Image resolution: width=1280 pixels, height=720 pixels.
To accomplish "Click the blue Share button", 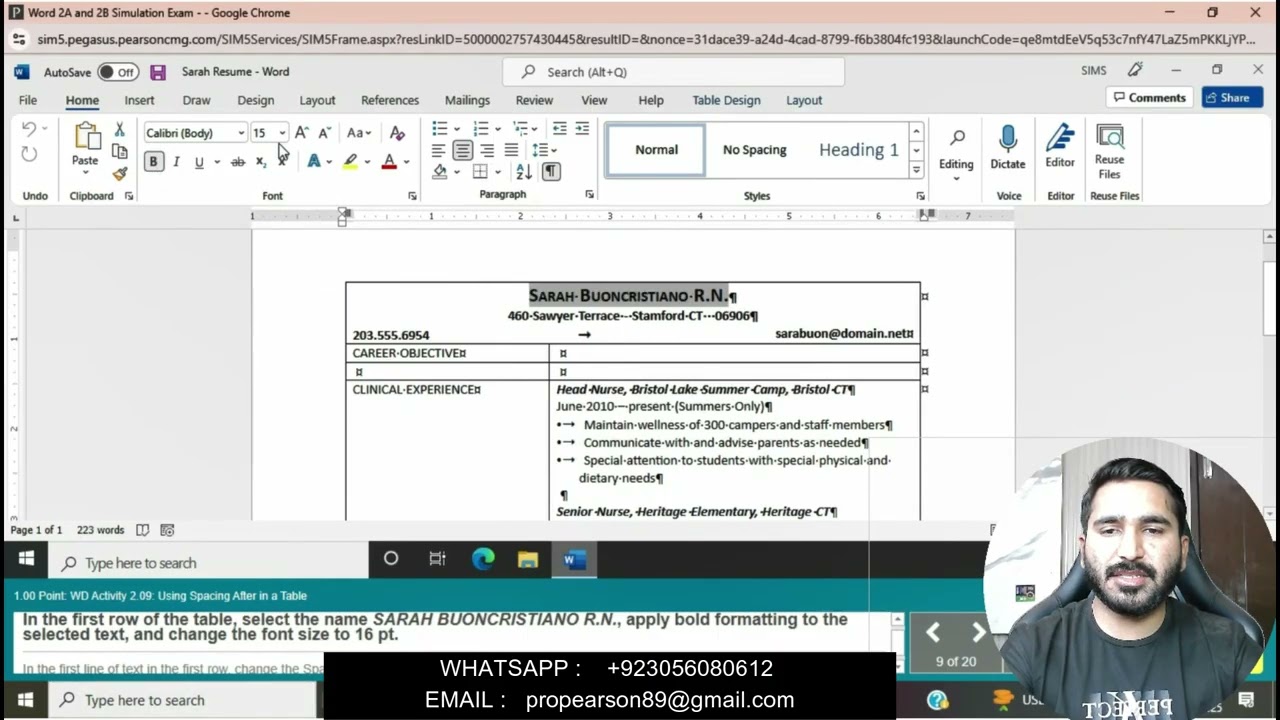I will [1233, 98].
